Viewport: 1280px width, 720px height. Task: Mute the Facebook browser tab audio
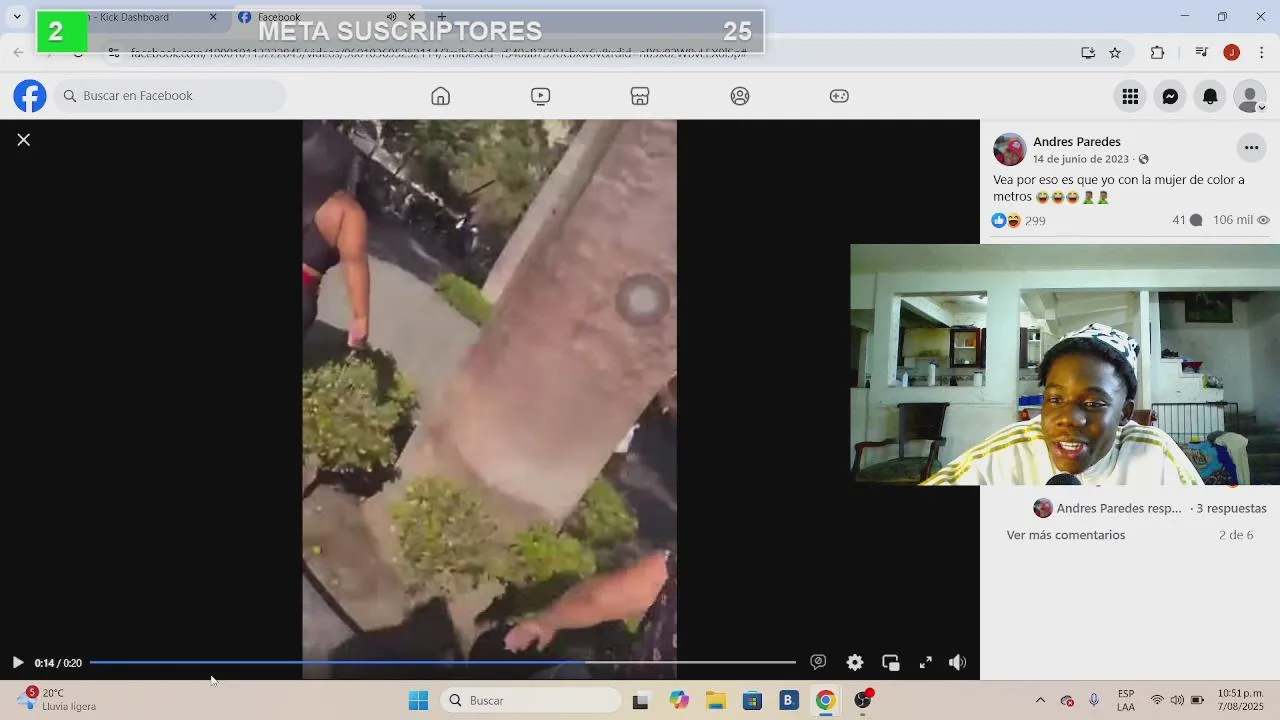(x=391, y=17)
